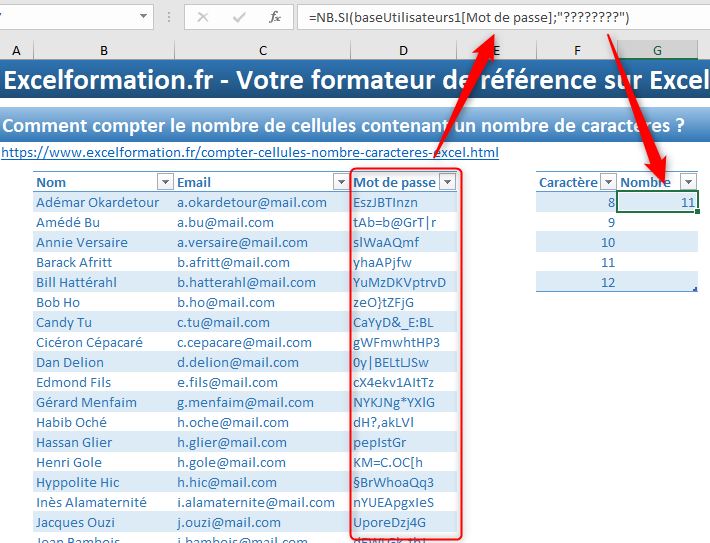Expand the Nombre column filter dropdown
The height and width of the screenshot is (543, 710).
tap(687, 182)
